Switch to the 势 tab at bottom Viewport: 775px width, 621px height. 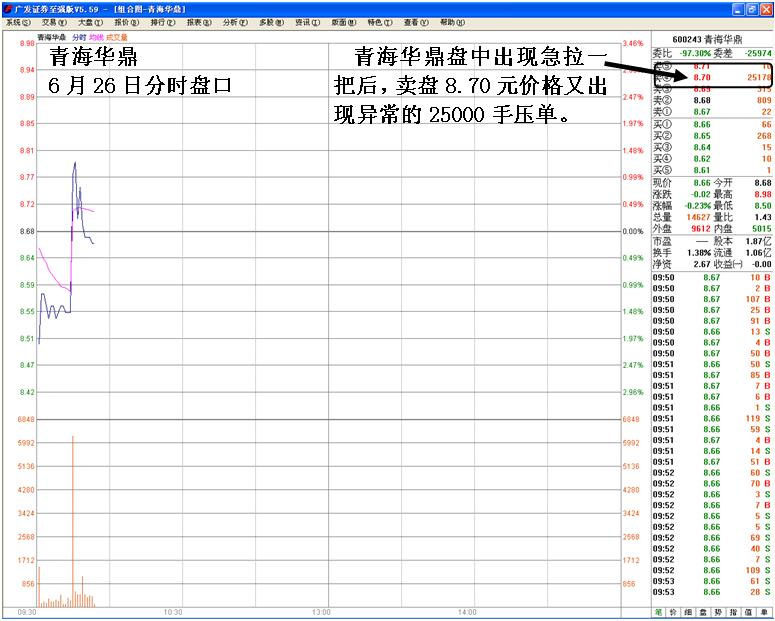click(x=718, y=613)
